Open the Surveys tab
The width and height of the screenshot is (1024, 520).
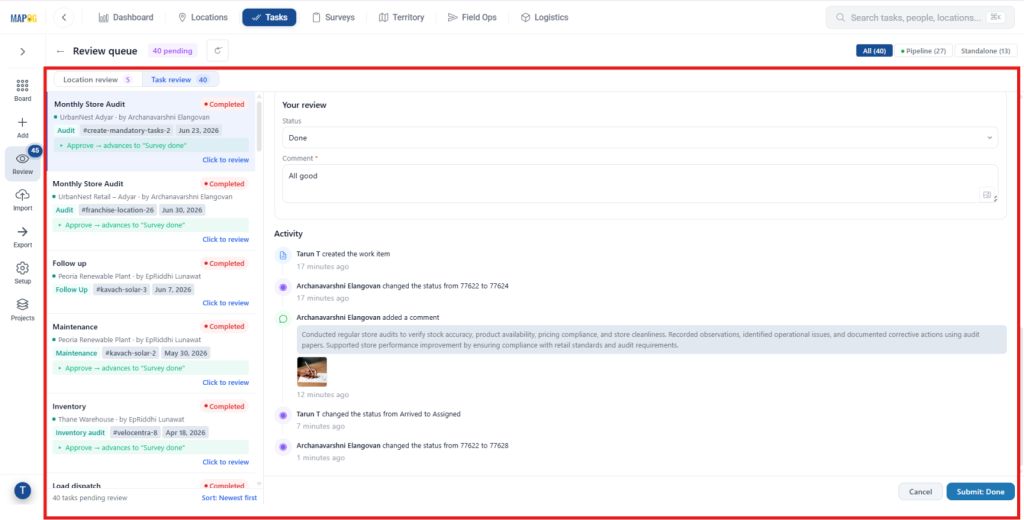point(333,18)
